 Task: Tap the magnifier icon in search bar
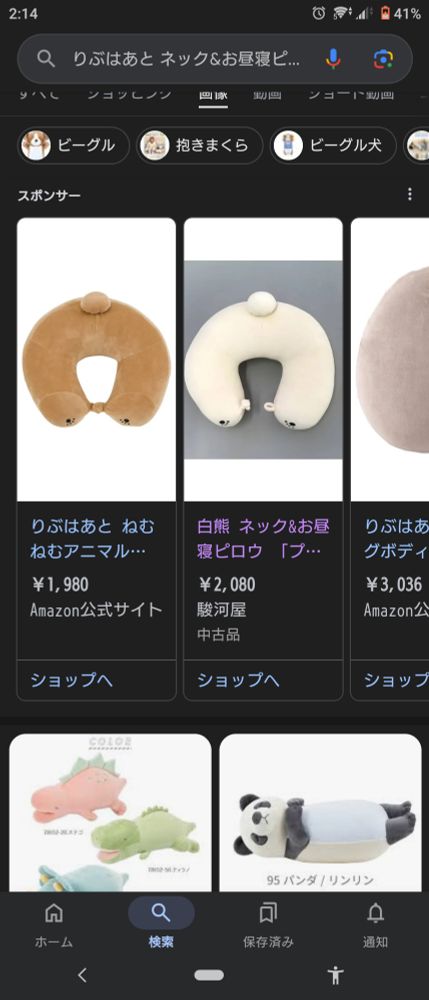coord(45,59)
